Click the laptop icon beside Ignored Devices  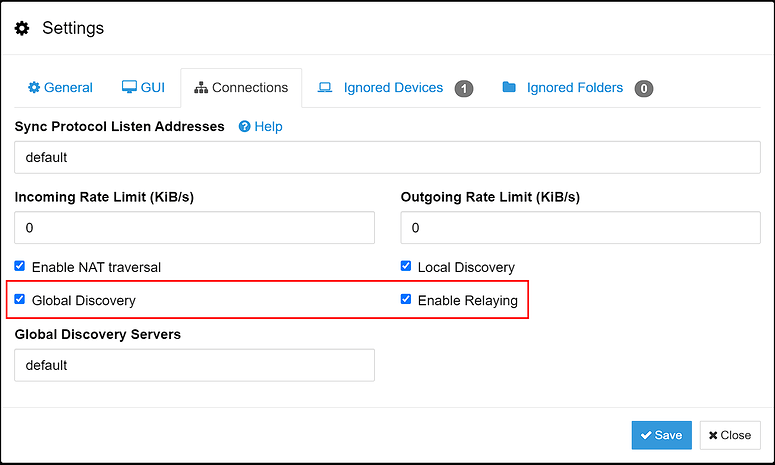coord(325,88)
